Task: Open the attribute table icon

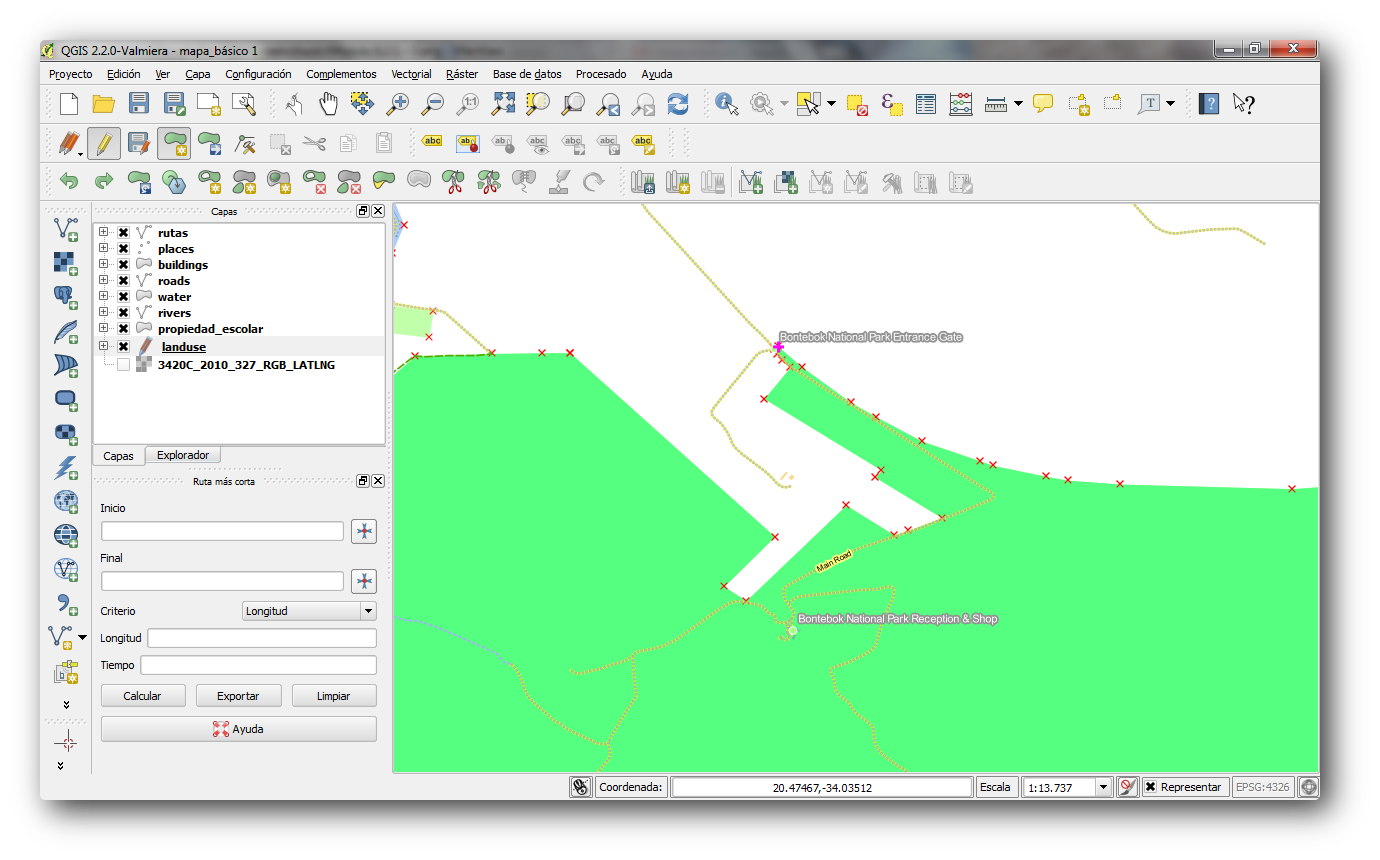Action: click(926, 103)
